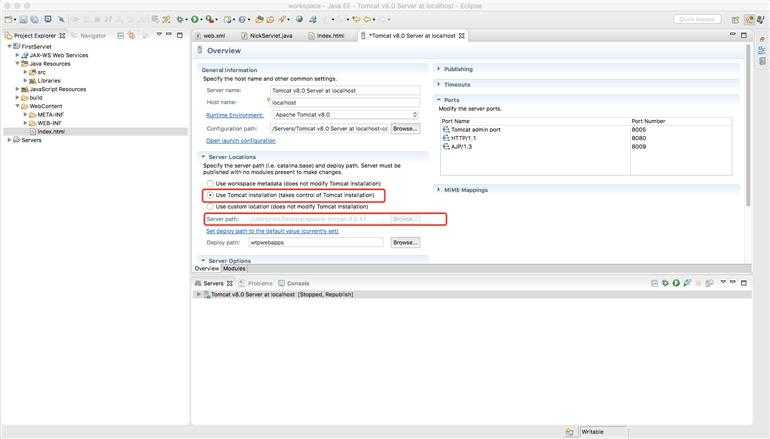The width and height of the screenshot is (770, 439).
Task: Switch to the index.html editor tab
Action: pos(327,36)
